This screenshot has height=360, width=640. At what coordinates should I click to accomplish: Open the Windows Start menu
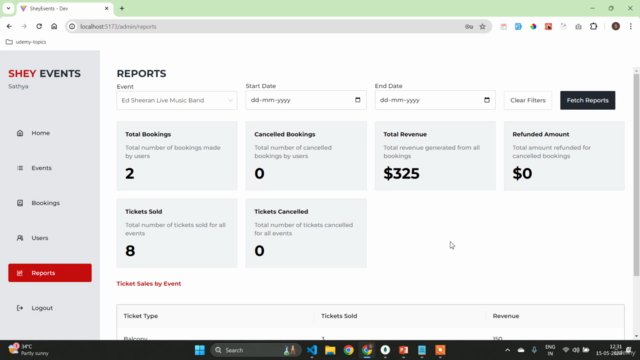click(x=200, y=350)
